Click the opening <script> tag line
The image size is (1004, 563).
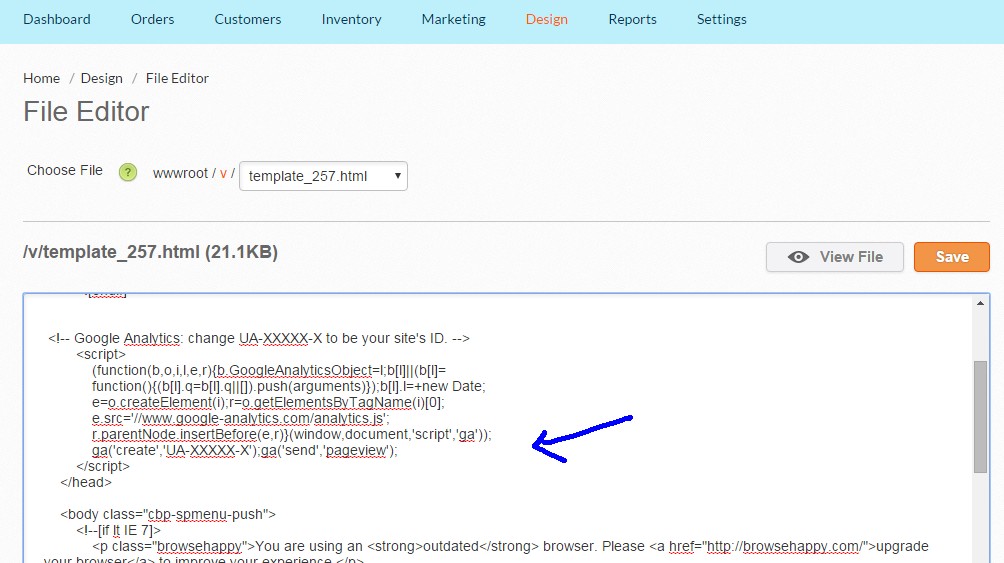click(101, 354)
